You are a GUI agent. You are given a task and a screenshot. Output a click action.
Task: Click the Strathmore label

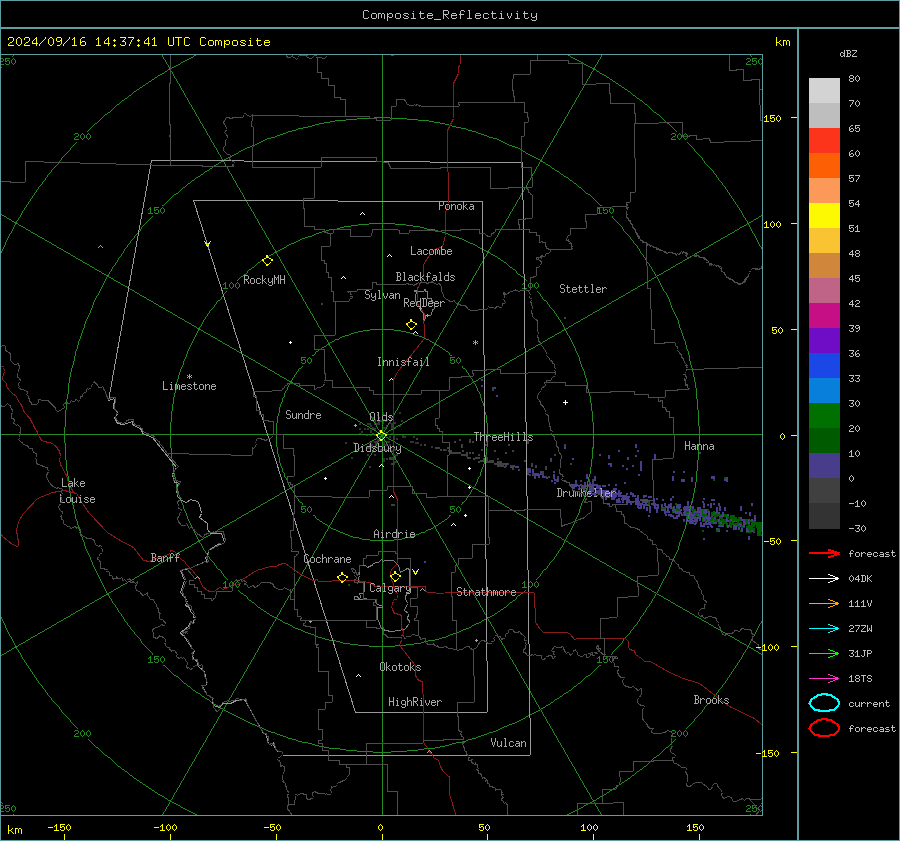[486, 592]
